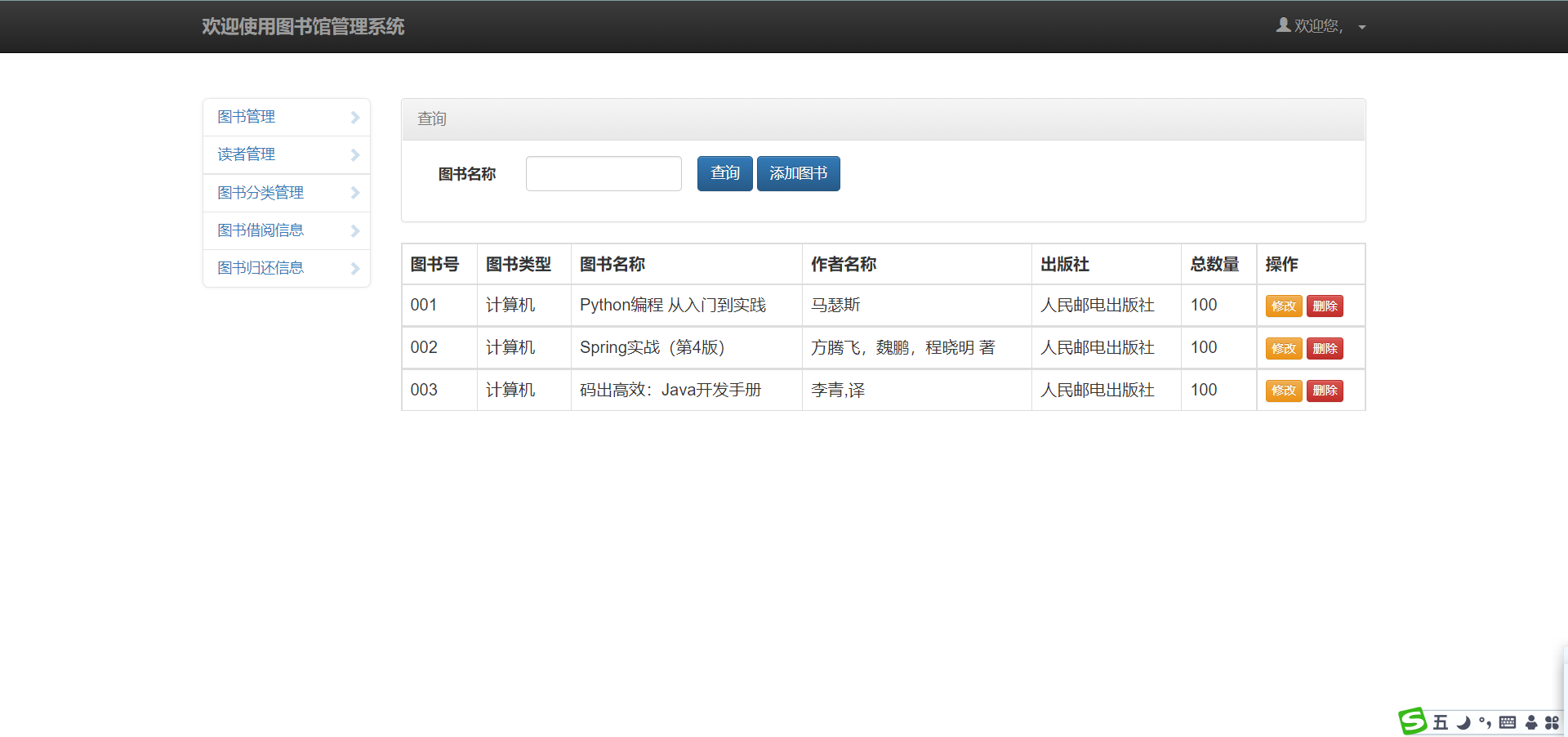This screenshot has width=1568, height=737.
Task: Open the 欢迎您 user dropdown caret
Action: pyautogui.click(x=1362, y=27)
